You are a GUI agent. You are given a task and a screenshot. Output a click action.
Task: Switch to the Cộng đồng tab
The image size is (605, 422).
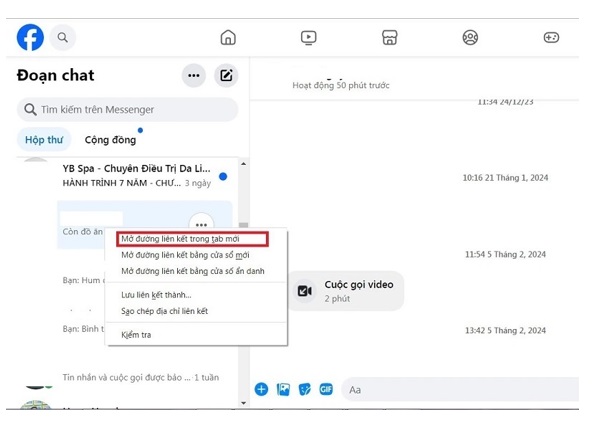coord(110,140)
